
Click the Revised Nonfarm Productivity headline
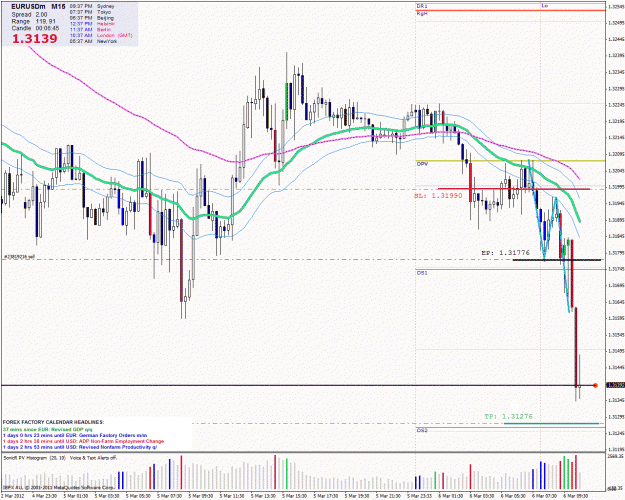coord(80,447)
